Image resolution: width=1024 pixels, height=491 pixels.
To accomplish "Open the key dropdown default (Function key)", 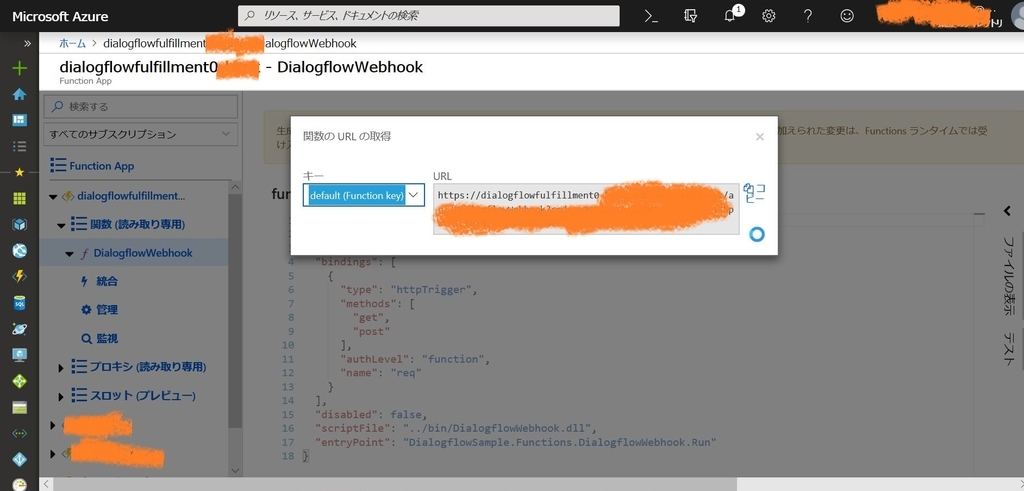I will point(364,195).
